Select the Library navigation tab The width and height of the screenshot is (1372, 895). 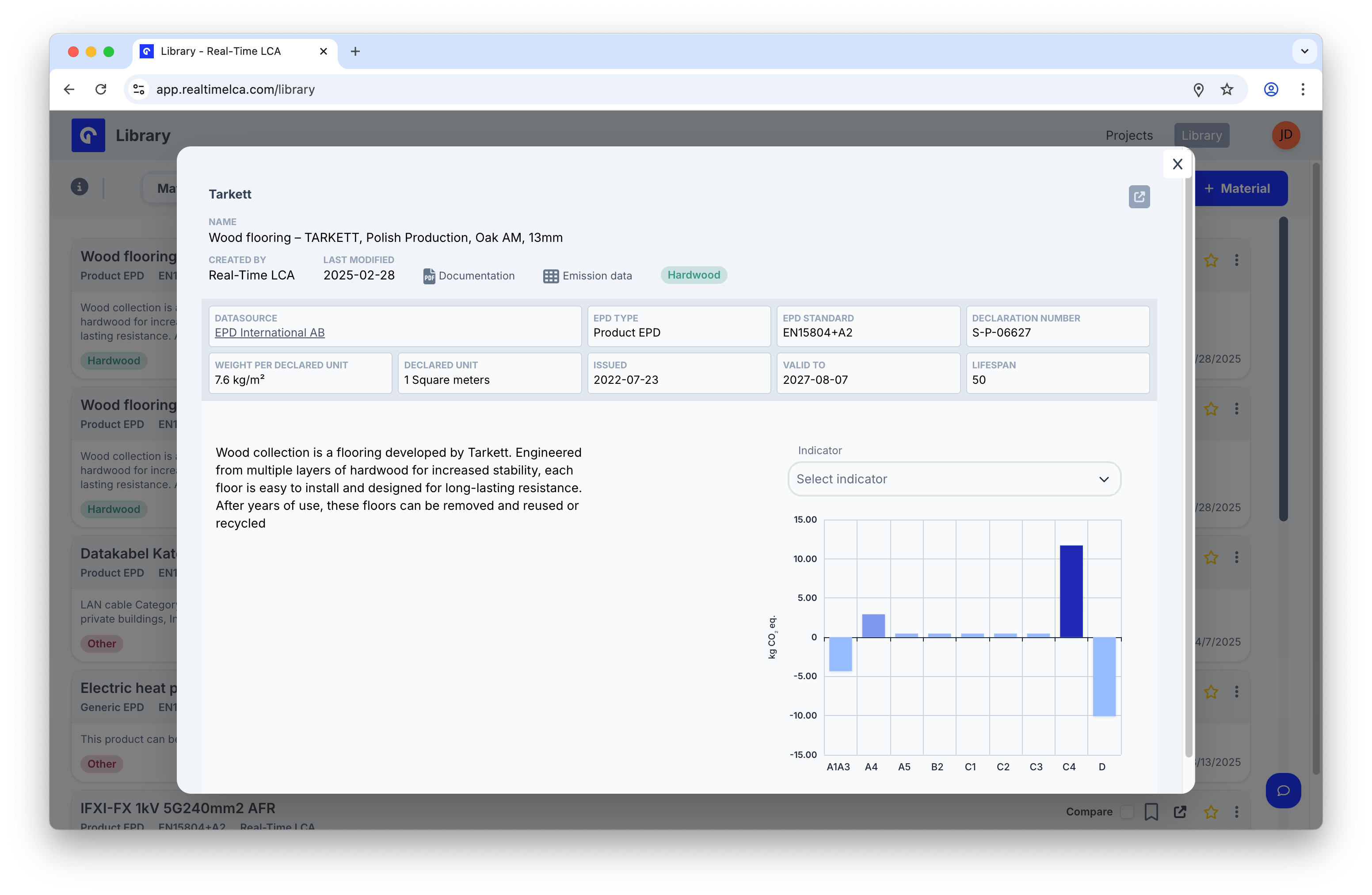(x=1201, y=135)
